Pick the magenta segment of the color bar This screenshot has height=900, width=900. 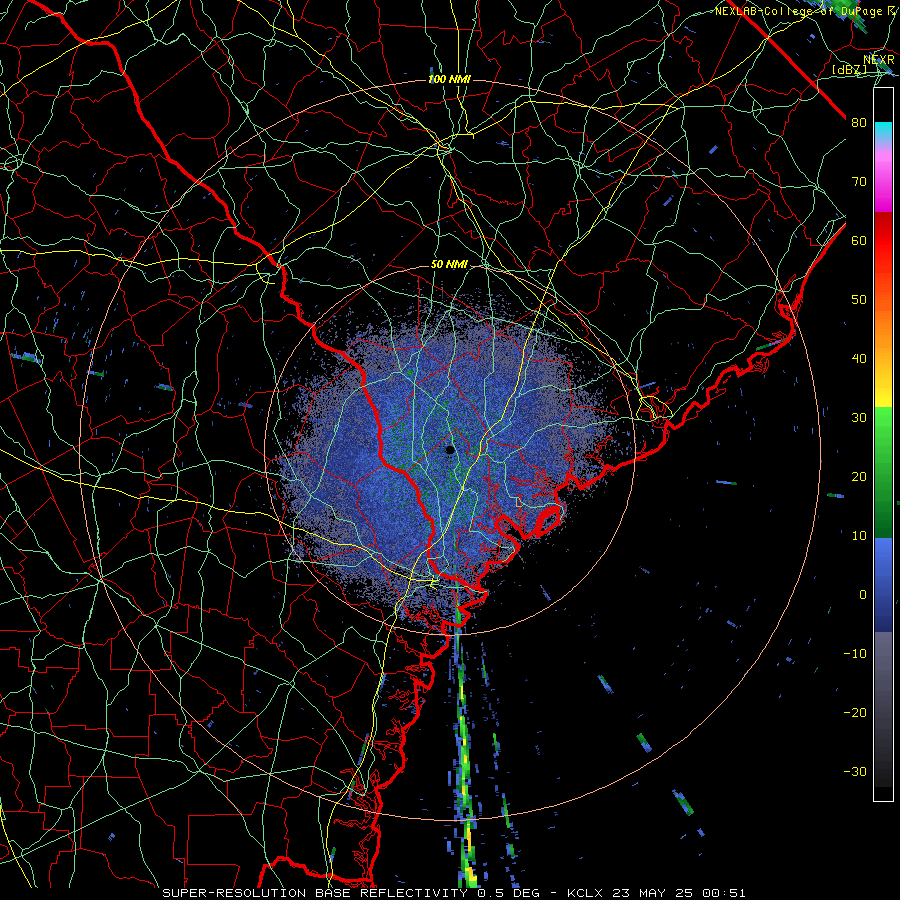[883, 195]
